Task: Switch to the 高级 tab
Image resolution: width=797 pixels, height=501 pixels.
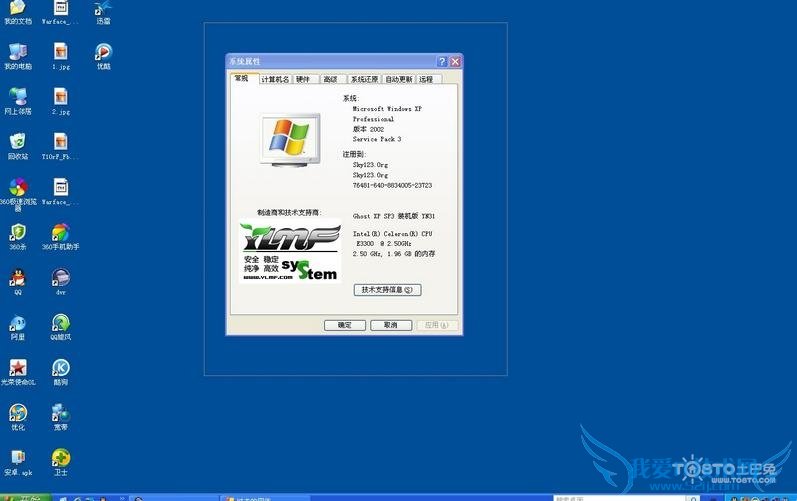Action: click(333, 79)
